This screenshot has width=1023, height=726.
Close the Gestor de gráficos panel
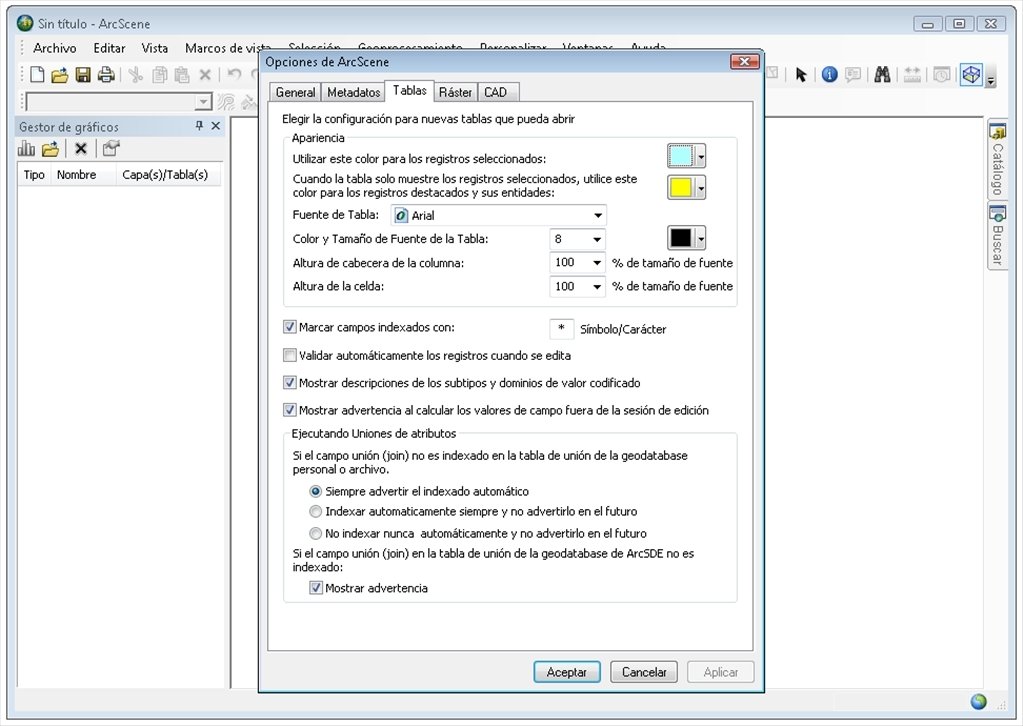216,126
